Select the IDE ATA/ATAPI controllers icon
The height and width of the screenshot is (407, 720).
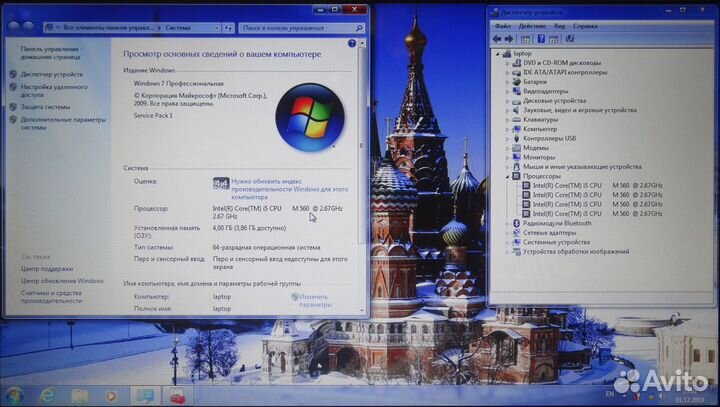[x=516, y=72]
